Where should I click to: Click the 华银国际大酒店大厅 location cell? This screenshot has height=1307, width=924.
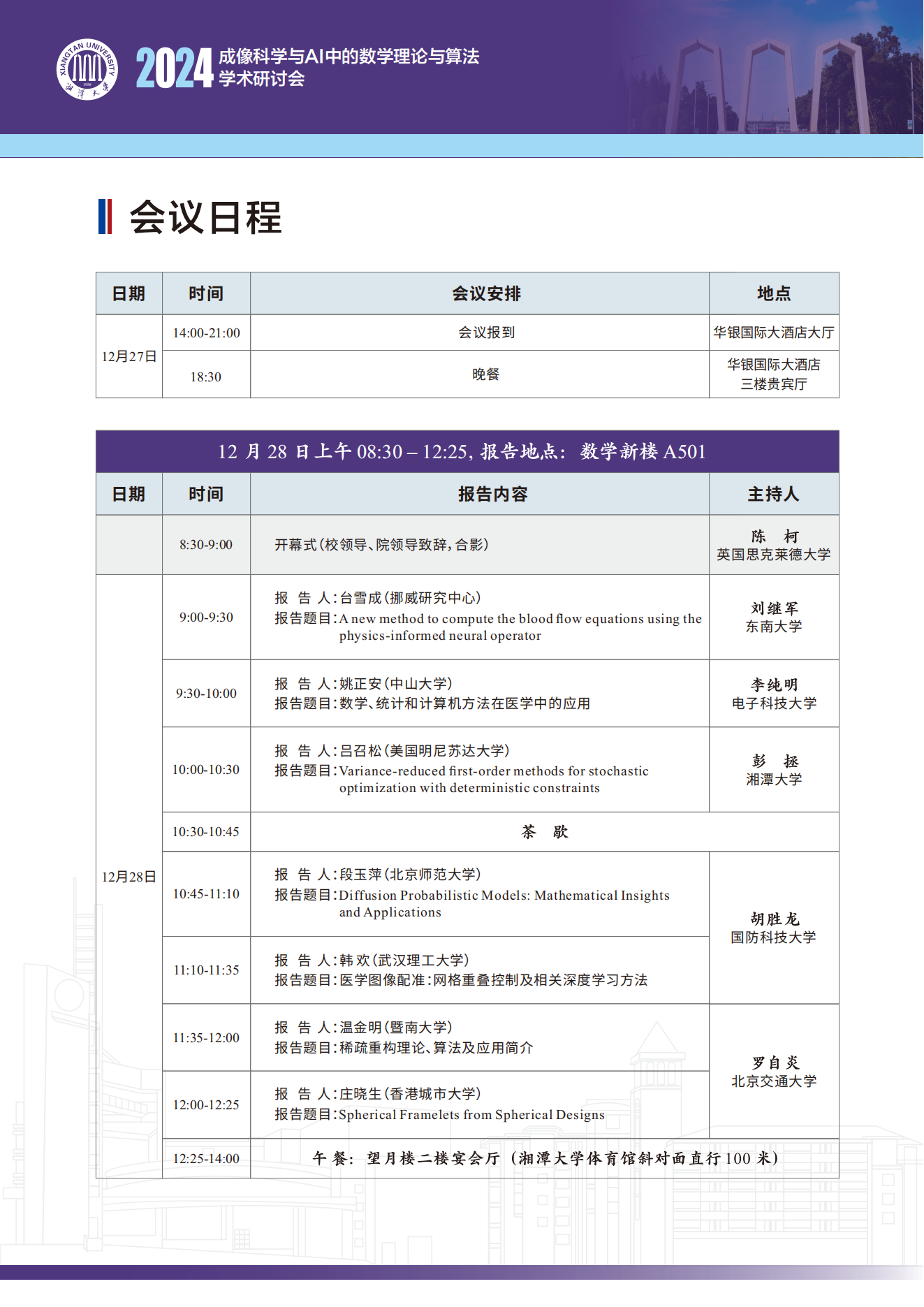pos(773,333)
